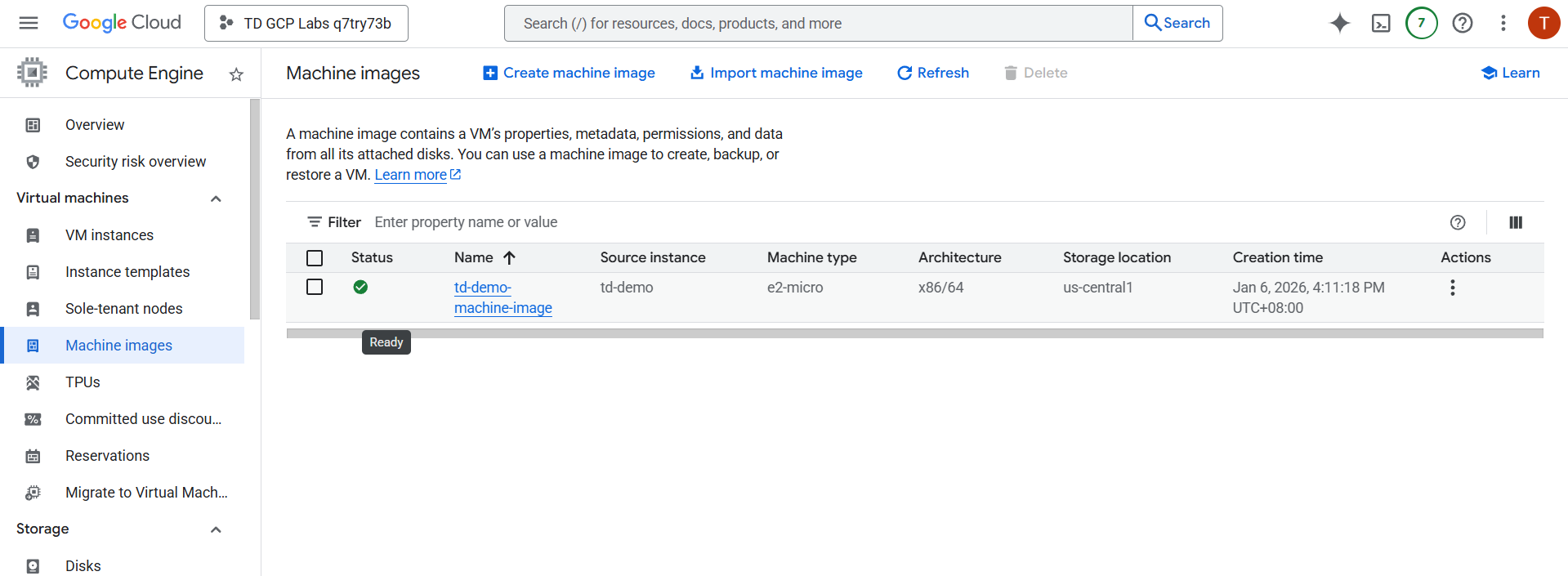Collapse the Virtual machines section

pos(216,199)
